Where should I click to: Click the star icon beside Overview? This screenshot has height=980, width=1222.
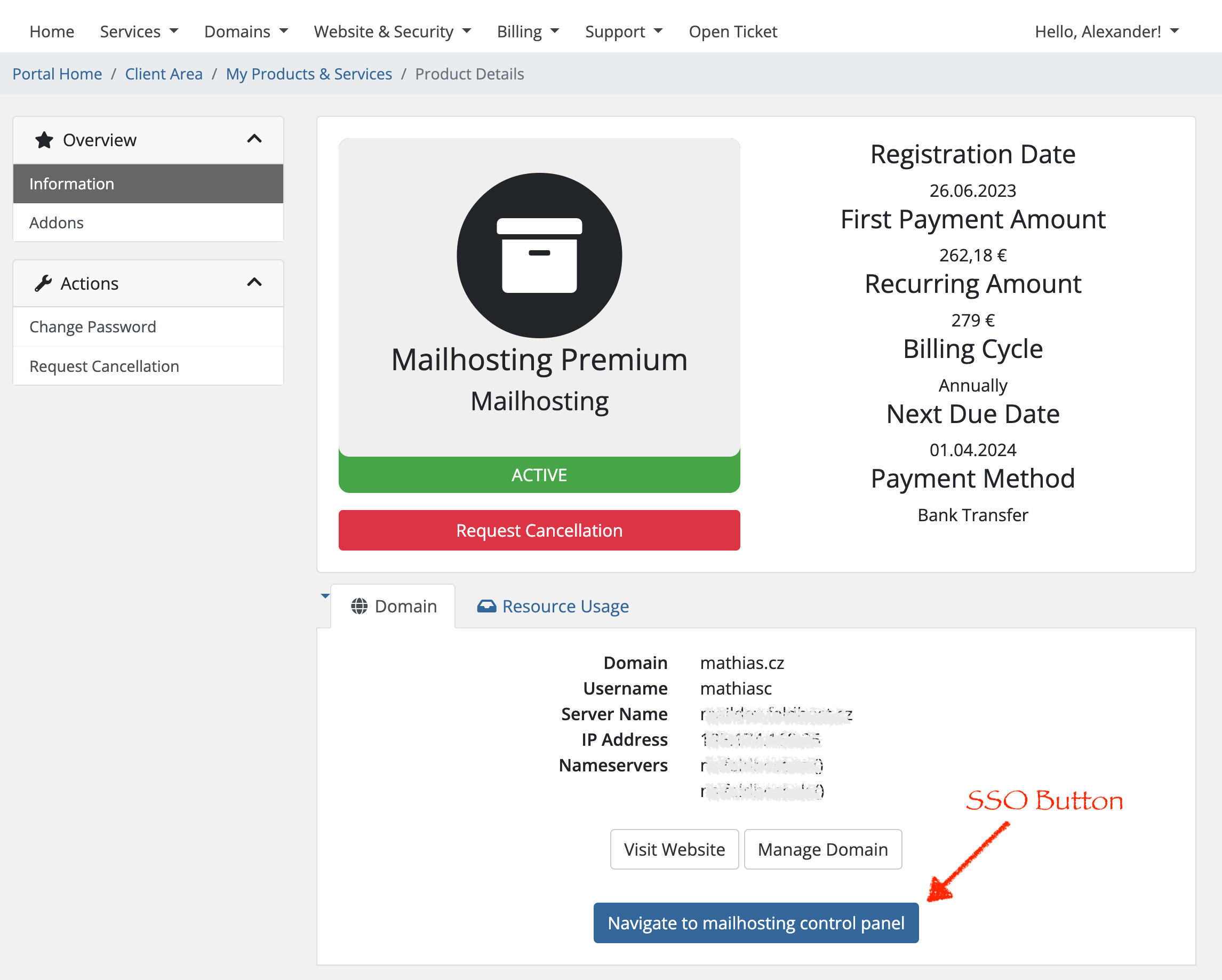point(44,140)
